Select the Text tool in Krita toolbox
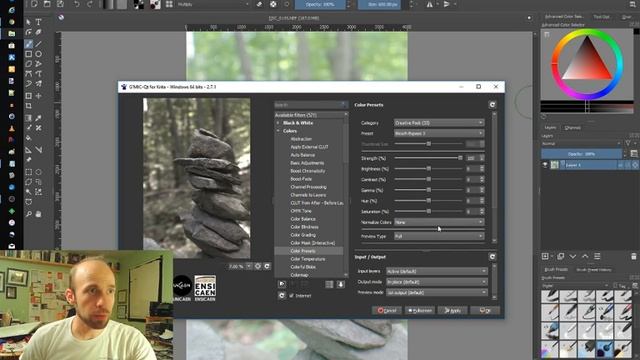 [x=38, y=22]
